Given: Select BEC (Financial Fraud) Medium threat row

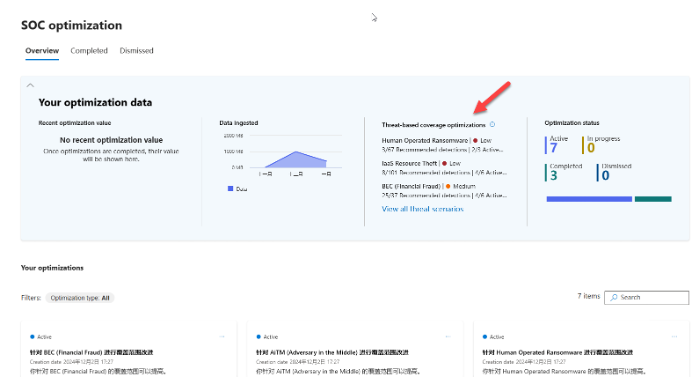Looking at the screenshot, I should click(444, 191).
